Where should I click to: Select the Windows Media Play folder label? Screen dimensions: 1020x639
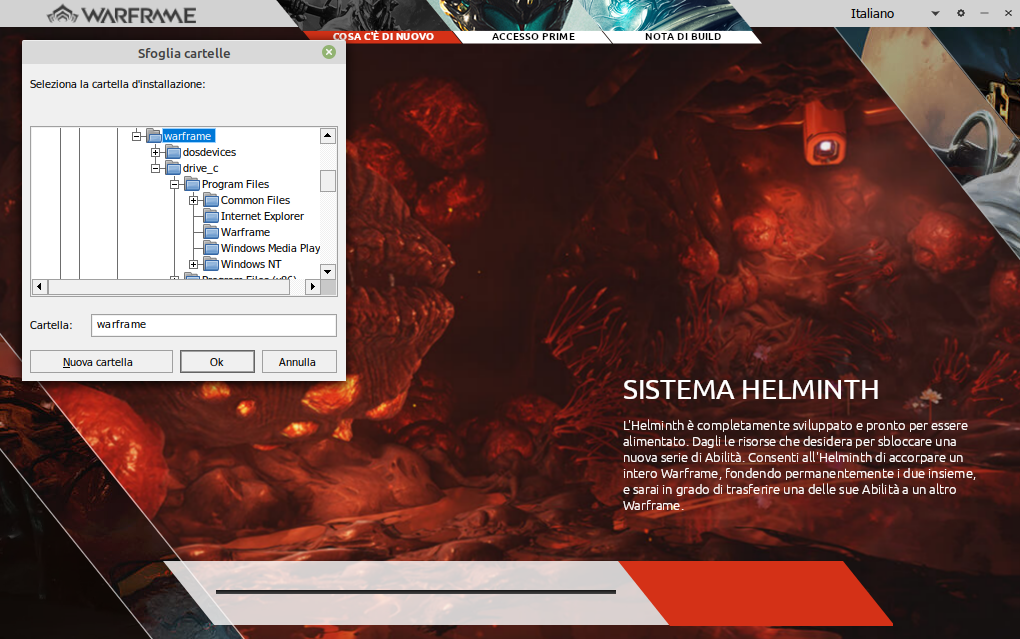[271, 248]
